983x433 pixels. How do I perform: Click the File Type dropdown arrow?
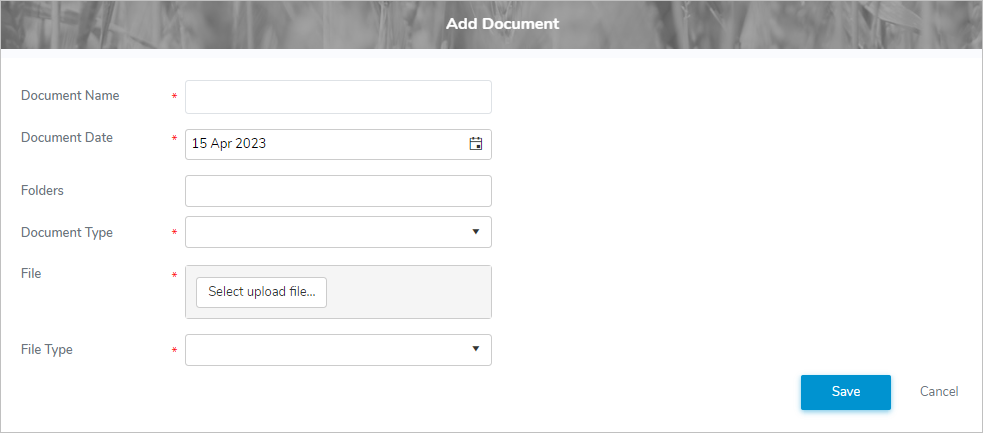click(x=476, y=350)
